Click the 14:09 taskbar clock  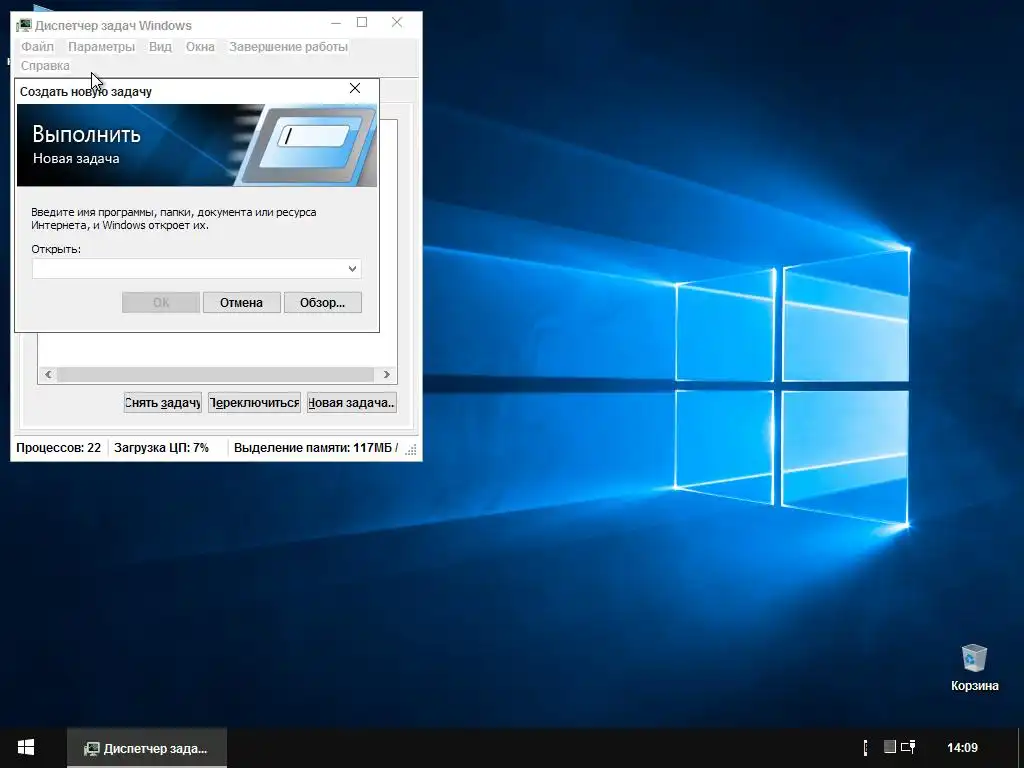pos(962,748)
